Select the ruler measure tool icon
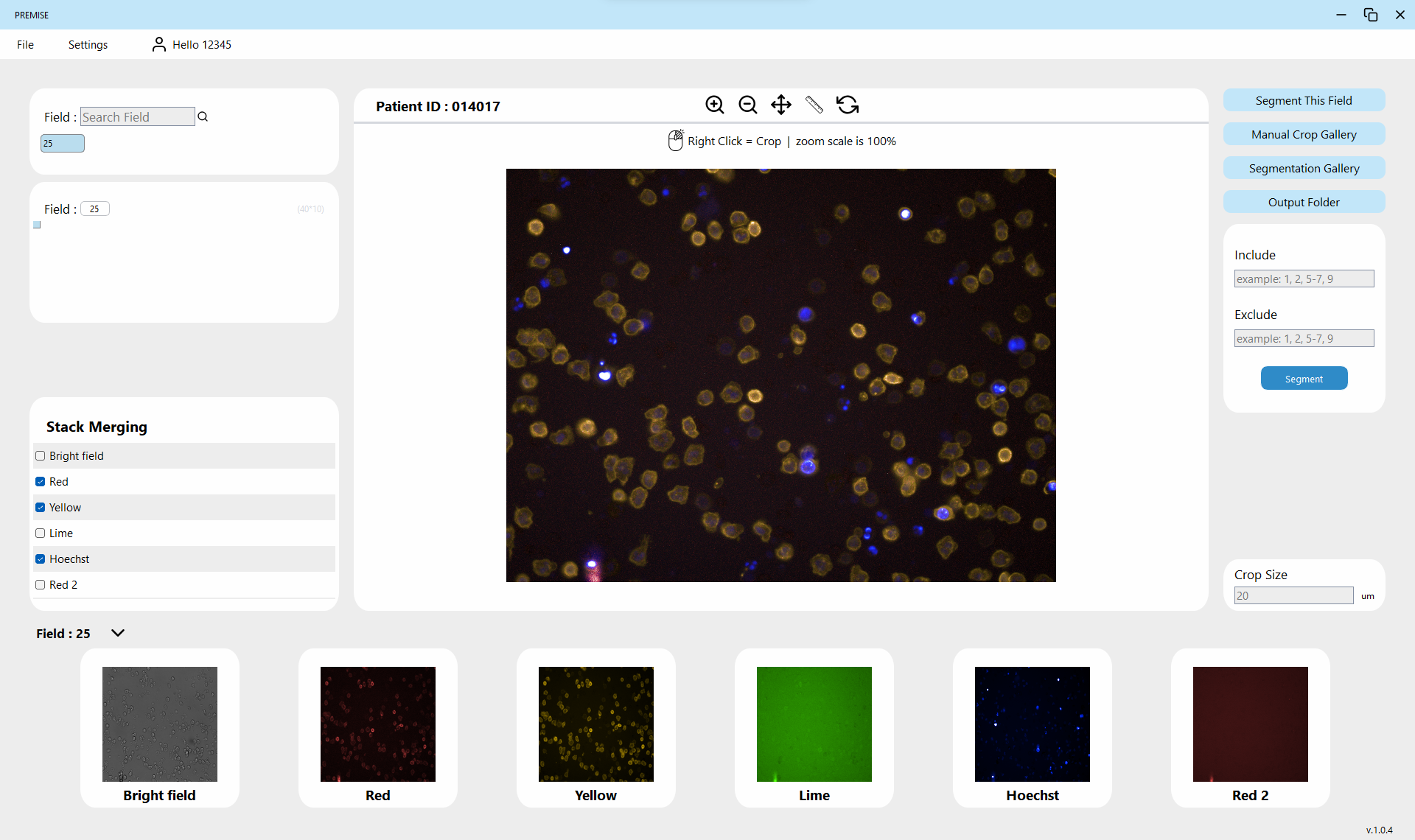 814,105
